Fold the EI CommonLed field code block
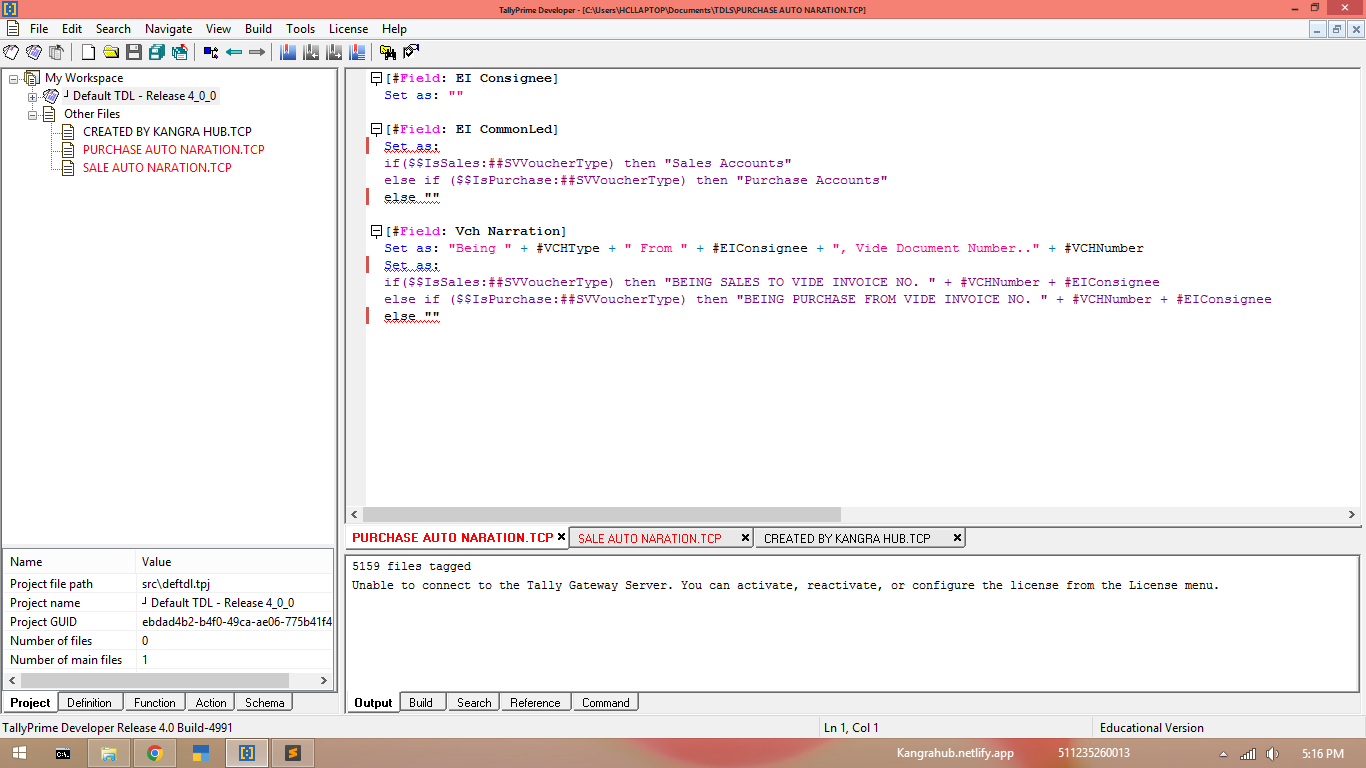The width and height of the screenshot is (1366, 768). coord(376,129)
